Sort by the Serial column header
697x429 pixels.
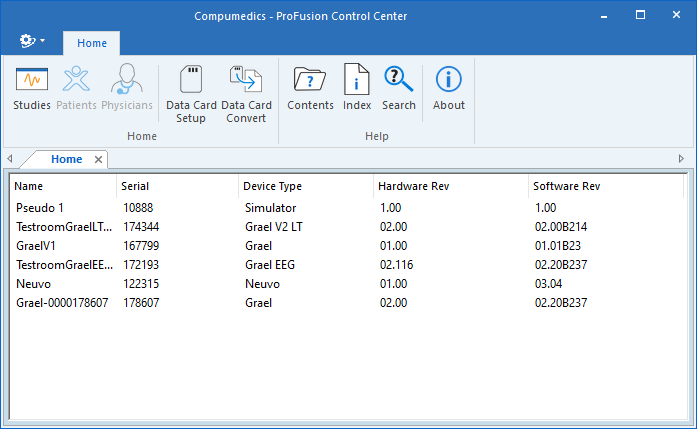pos(177,186)
